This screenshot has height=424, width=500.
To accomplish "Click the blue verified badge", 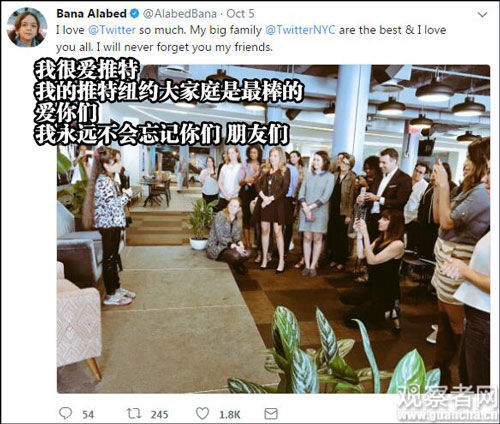I will pos(135,14).
